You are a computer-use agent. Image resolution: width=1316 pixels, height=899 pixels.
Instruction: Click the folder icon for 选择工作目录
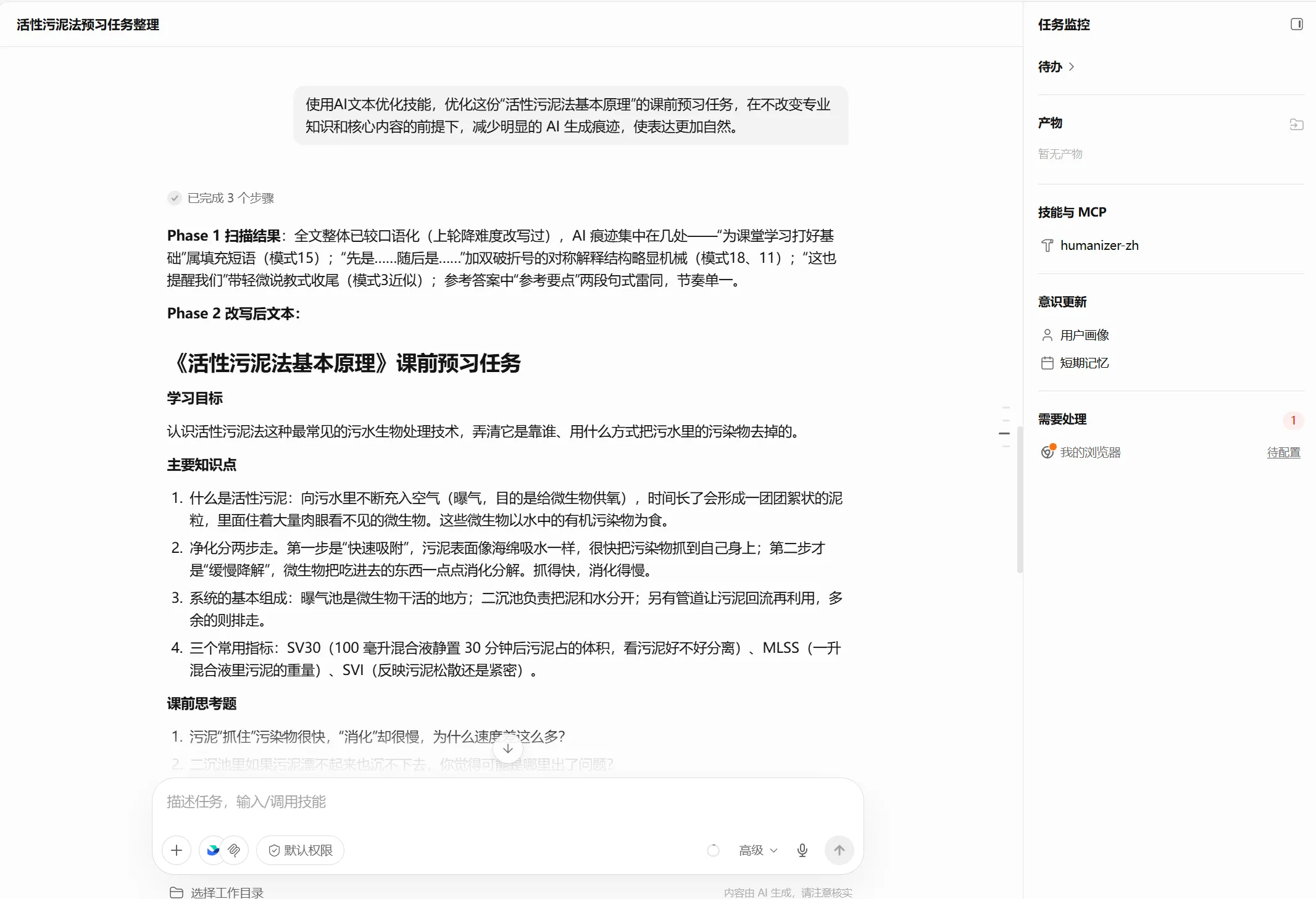pyautogui.click(x=177, y=892)
